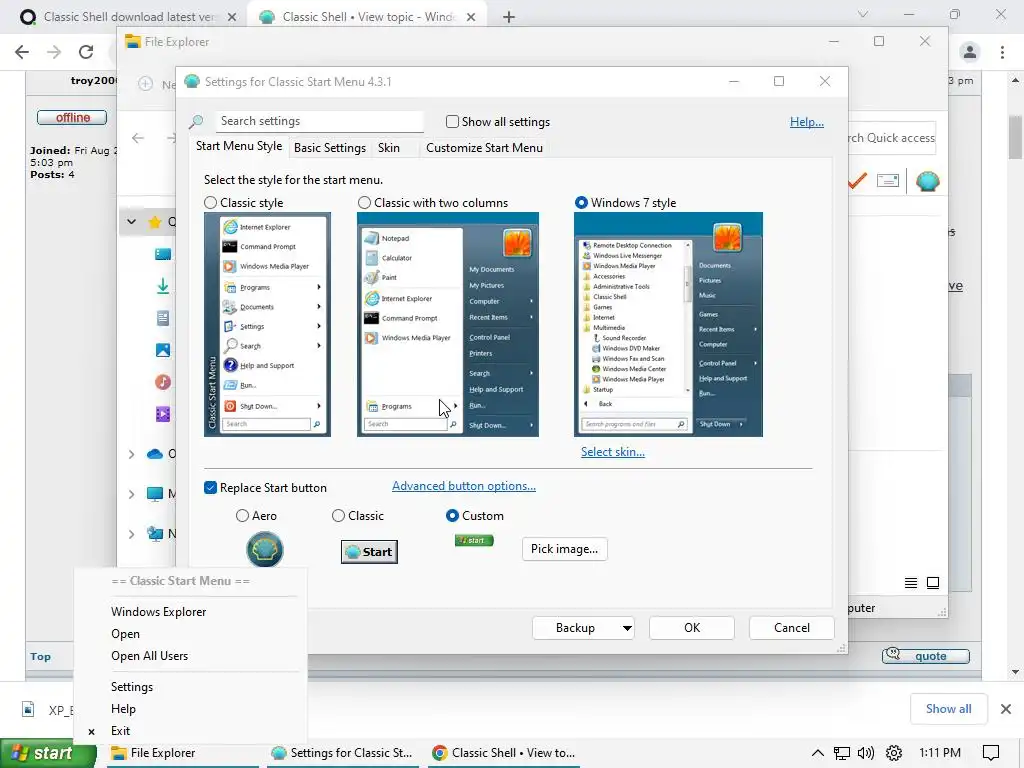Screen dimensions: 1024x768
Task: Click the green start button on the taskbar
Action: (48, 753)
